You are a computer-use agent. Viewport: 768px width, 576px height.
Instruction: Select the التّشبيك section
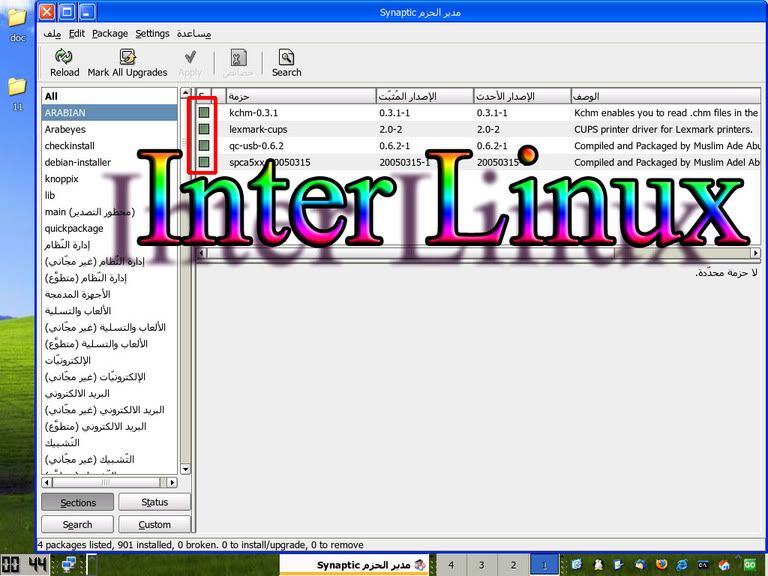[x=110, y=443]
